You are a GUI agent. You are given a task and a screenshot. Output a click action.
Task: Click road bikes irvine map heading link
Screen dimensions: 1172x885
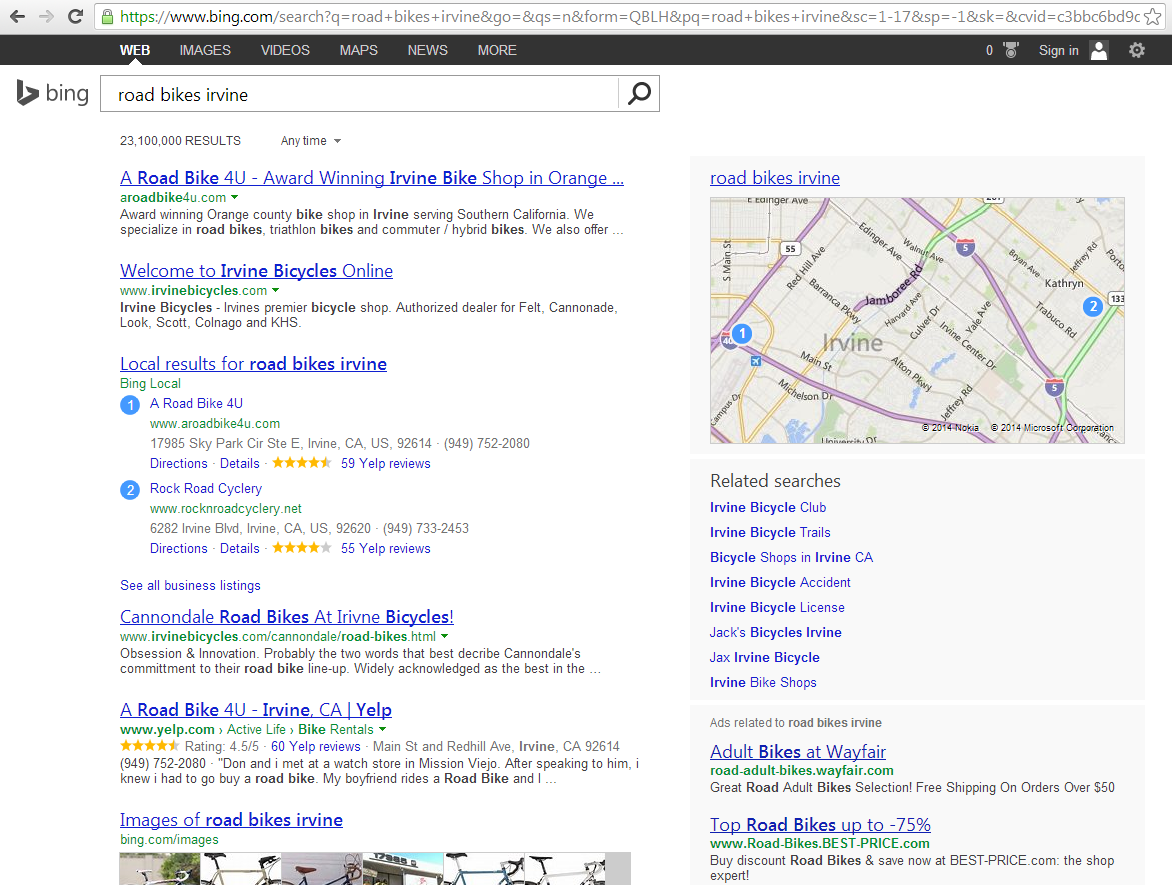774,178
